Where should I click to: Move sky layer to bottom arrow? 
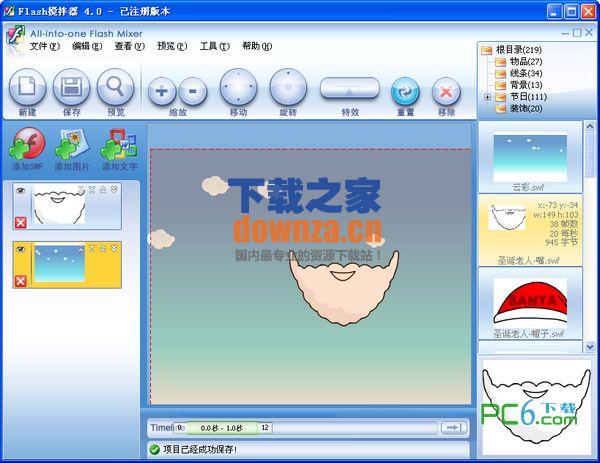click(x=92, y=249)
